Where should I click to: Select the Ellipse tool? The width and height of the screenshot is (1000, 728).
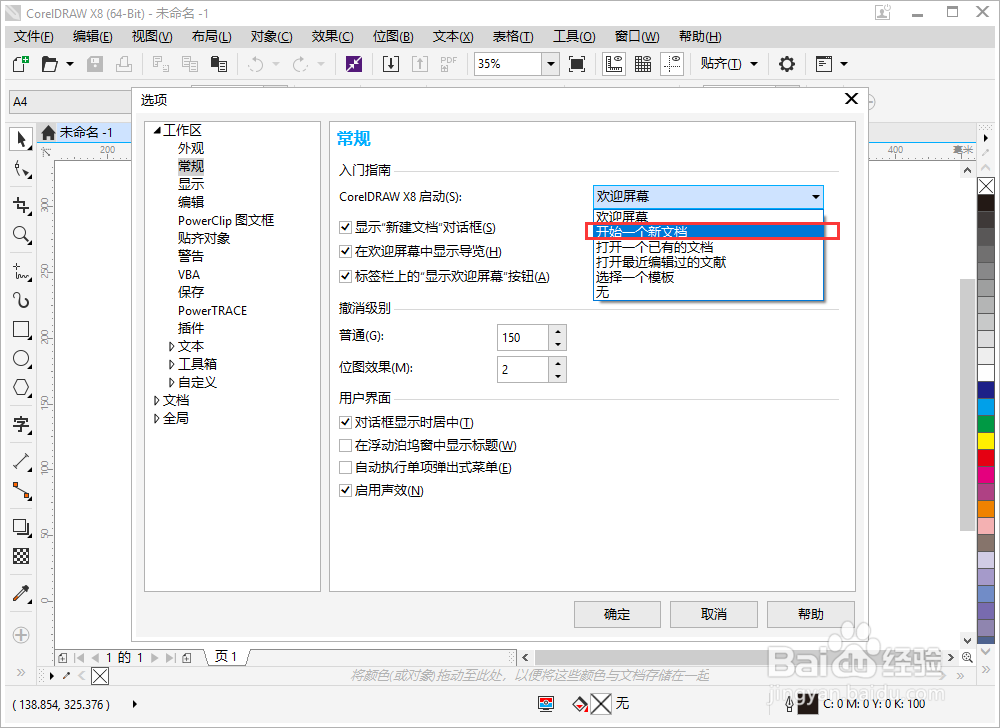point(21,359)
